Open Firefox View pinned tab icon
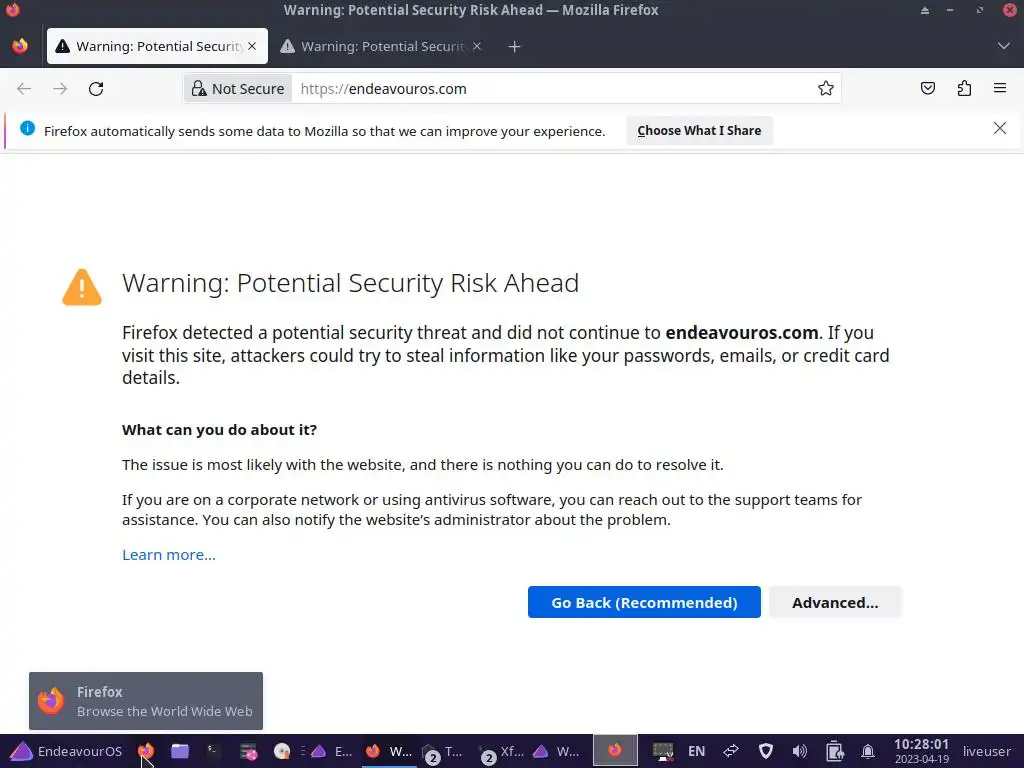This screenshot has height=768, width=1024. click(20, 46)
